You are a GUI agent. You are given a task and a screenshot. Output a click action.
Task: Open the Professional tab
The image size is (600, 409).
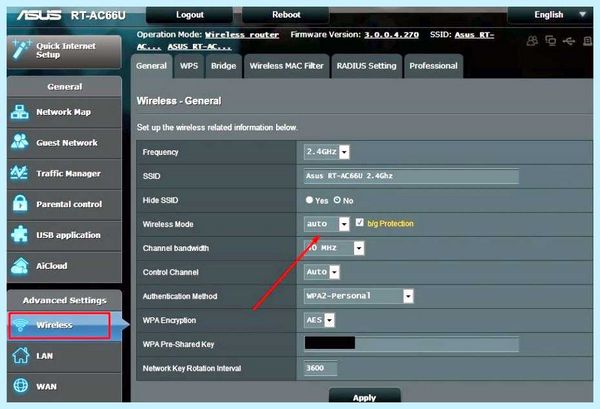point(434,66)
